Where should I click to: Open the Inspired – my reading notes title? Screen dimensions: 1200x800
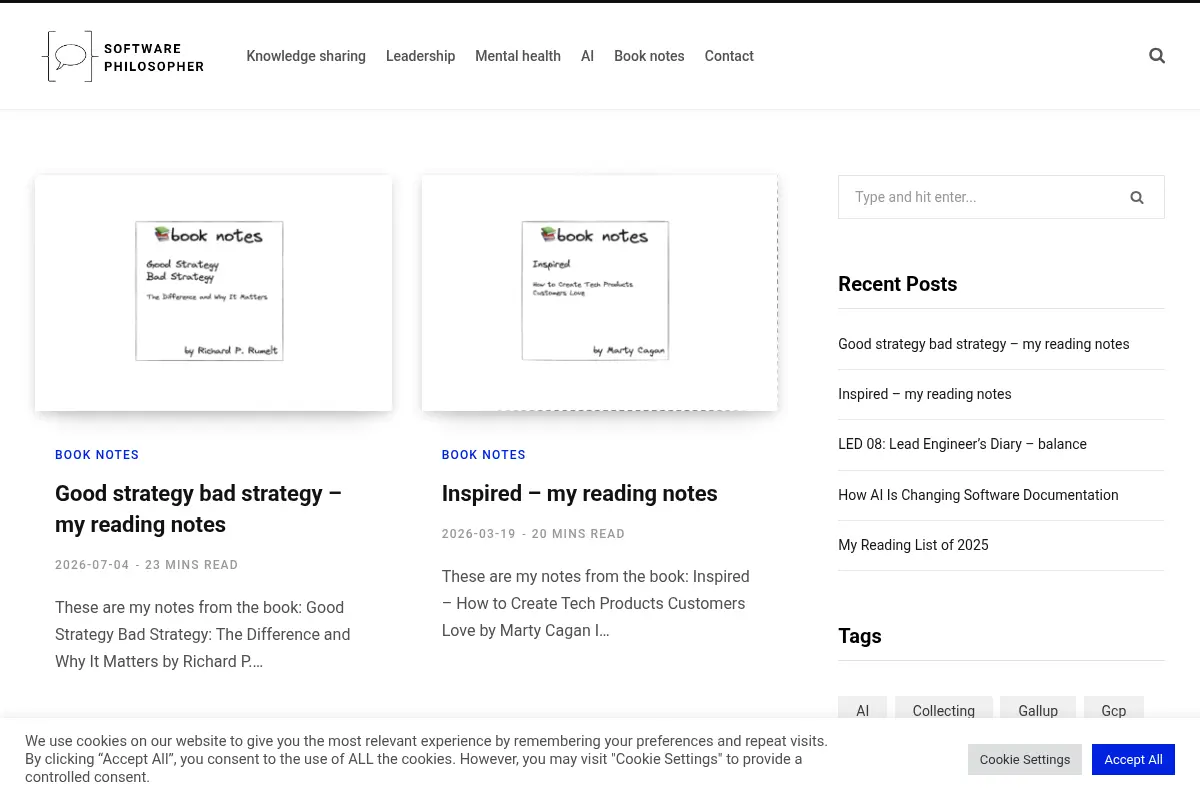pyautogui.click(x=580, y=493)
